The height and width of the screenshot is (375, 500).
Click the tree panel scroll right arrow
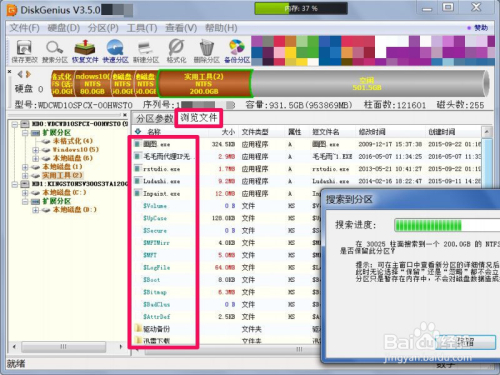pos(121,347)
